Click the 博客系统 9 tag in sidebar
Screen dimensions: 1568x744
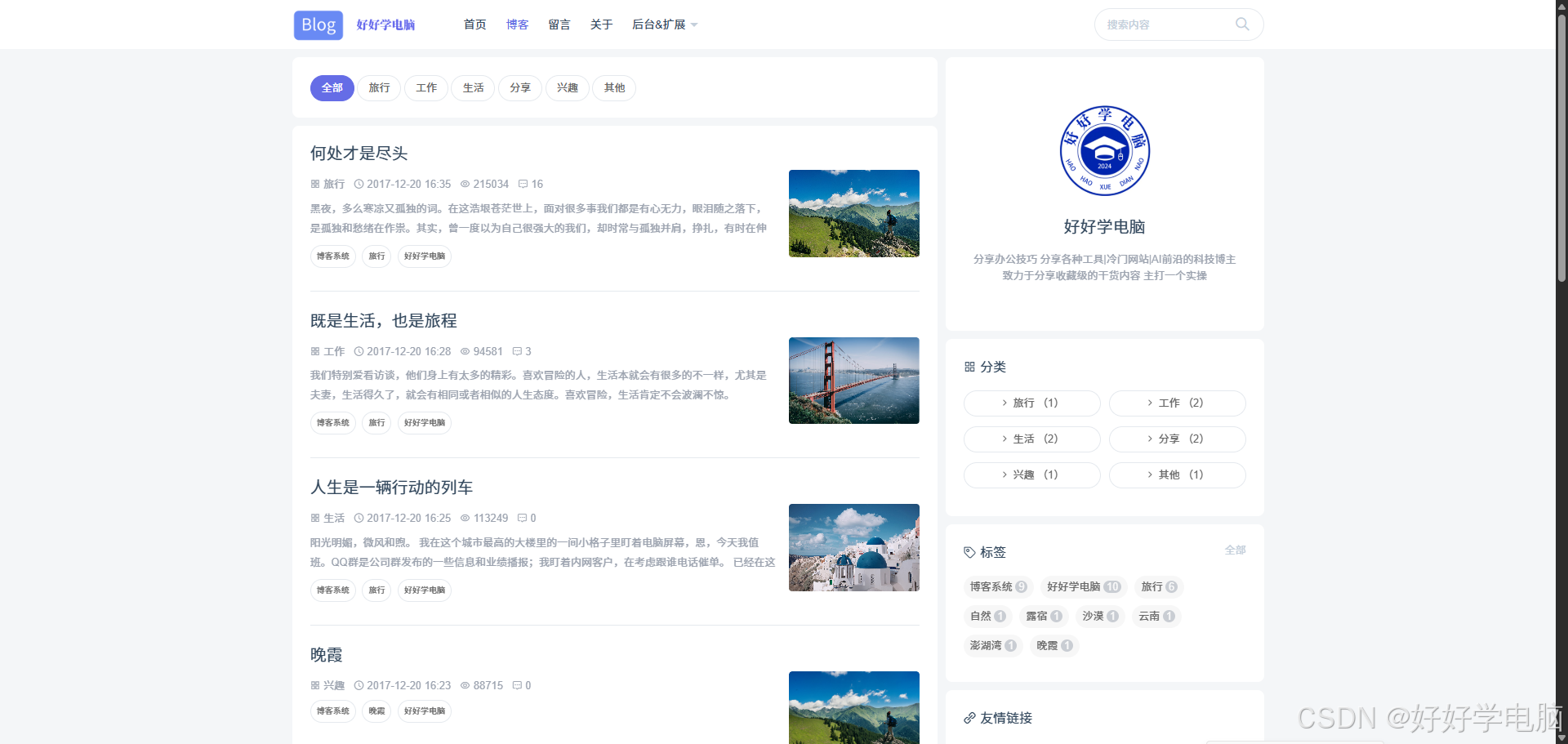click(x=998, y=587)
